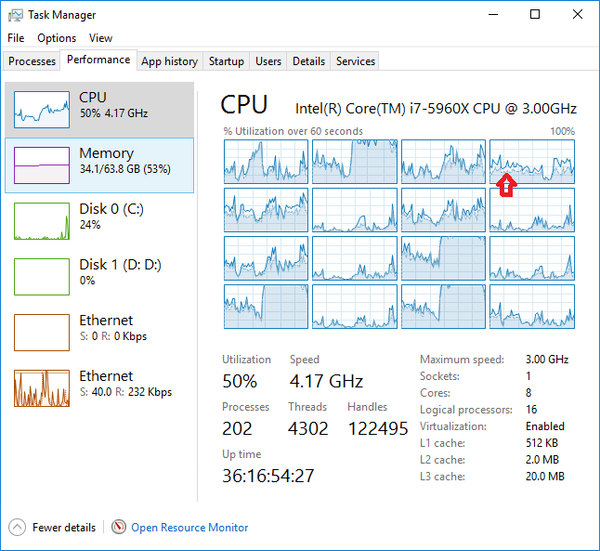Click the CPU core graph marked by red arrow

coord(532,161)
